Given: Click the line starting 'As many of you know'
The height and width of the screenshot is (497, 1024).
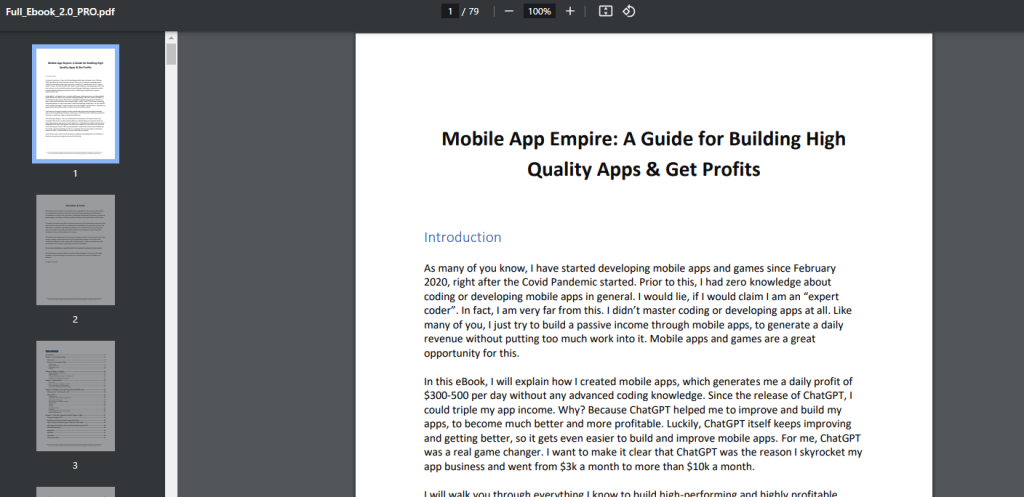Looking at the screenshot, I should 630,268.
